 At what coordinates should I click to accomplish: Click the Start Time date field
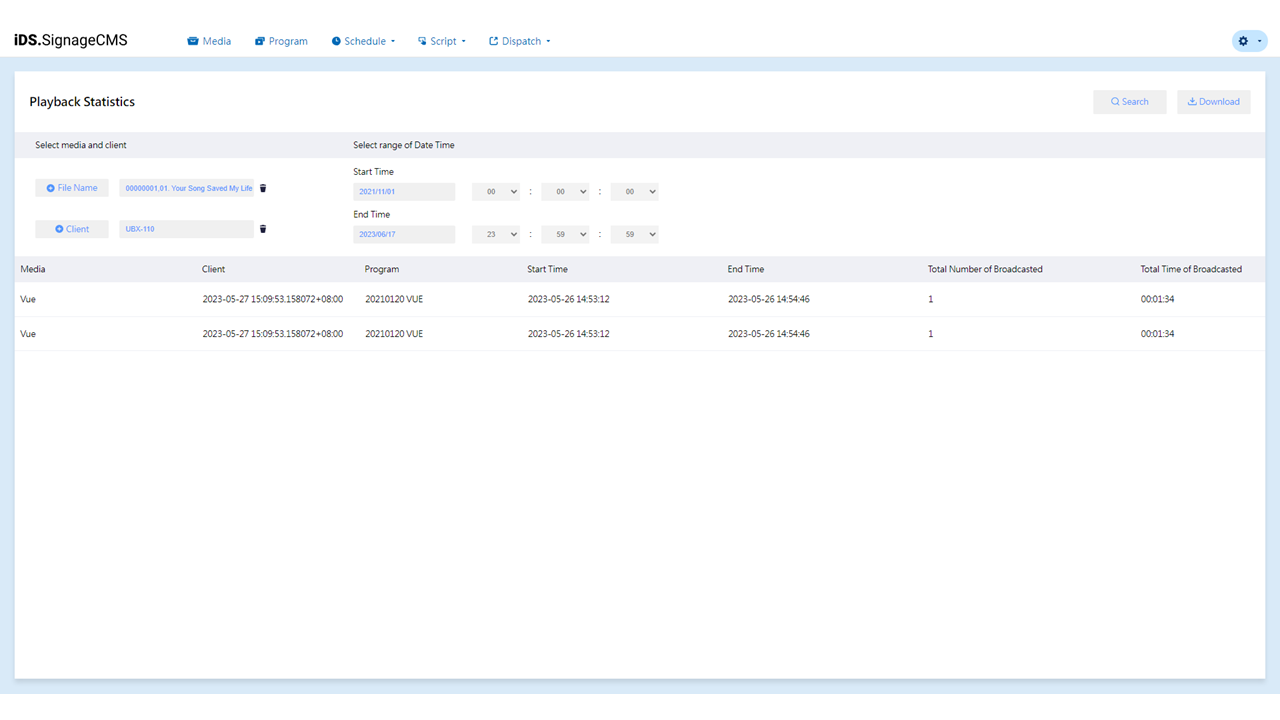404,192
